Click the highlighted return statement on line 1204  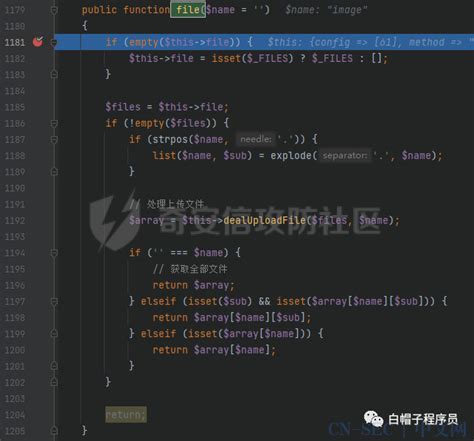coord(126,415)
